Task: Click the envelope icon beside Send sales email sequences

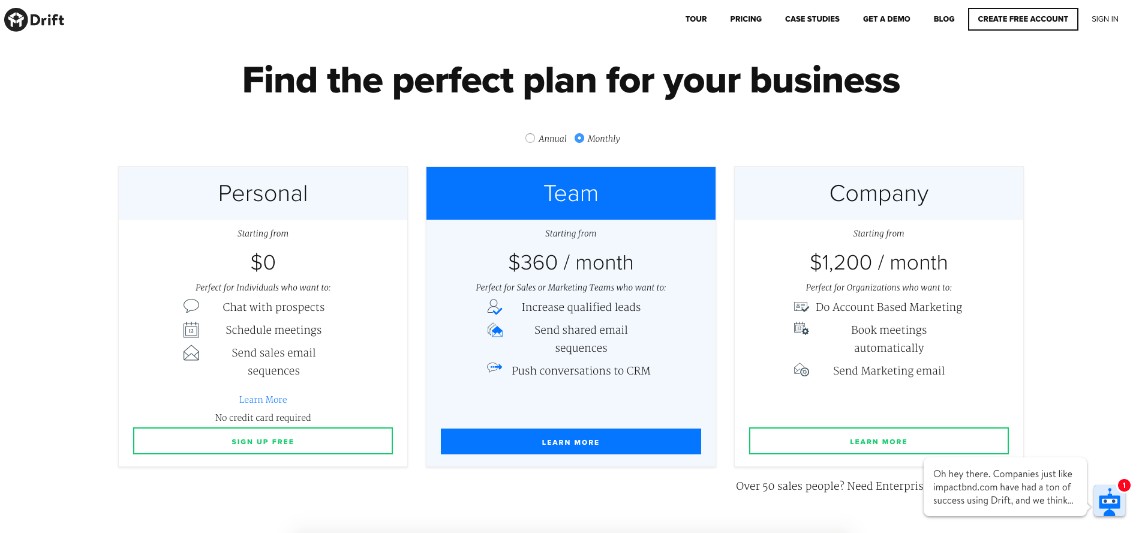Action: coord(191,353)
